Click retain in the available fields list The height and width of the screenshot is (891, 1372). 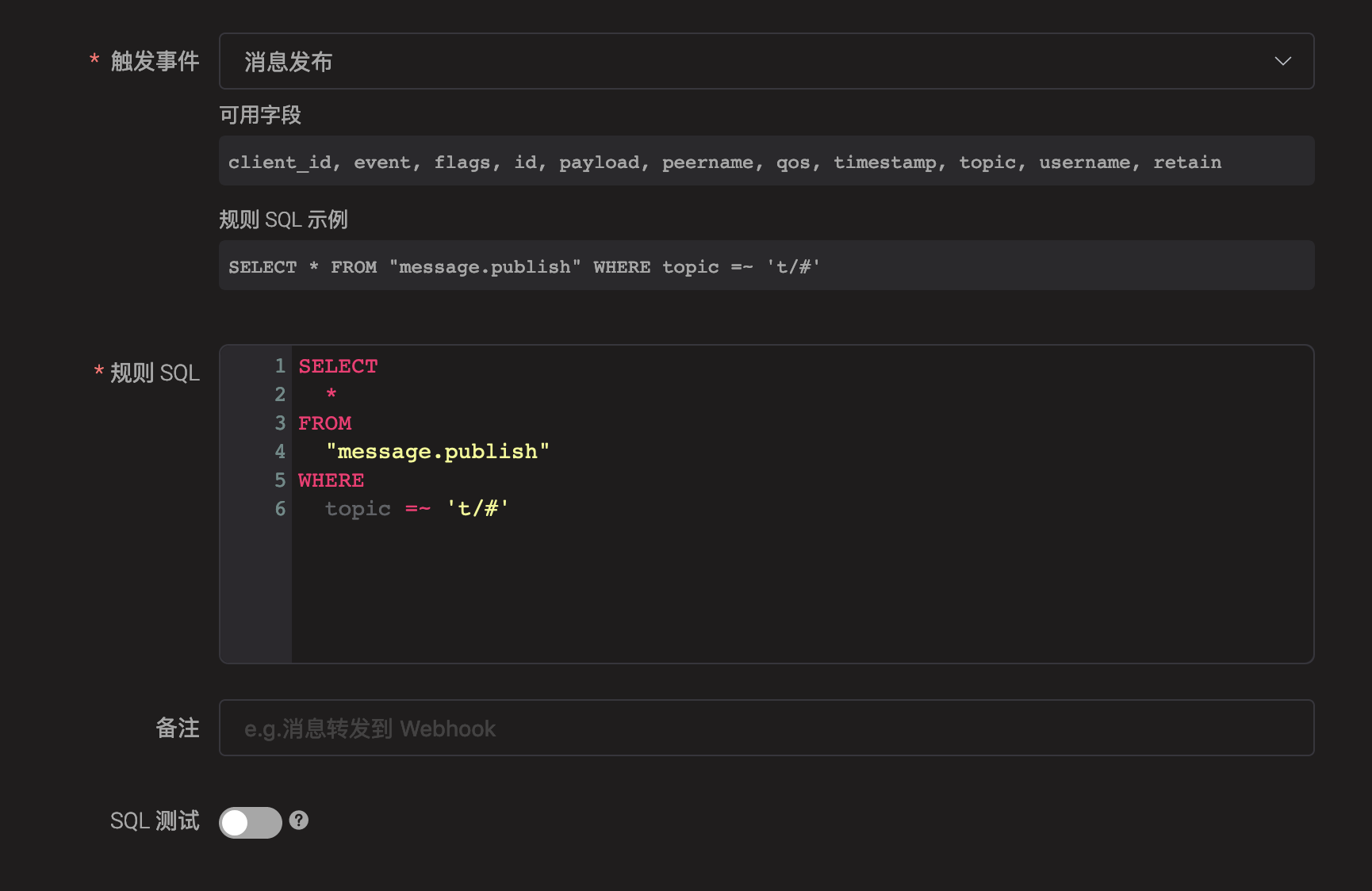[x=1186, y=163]
